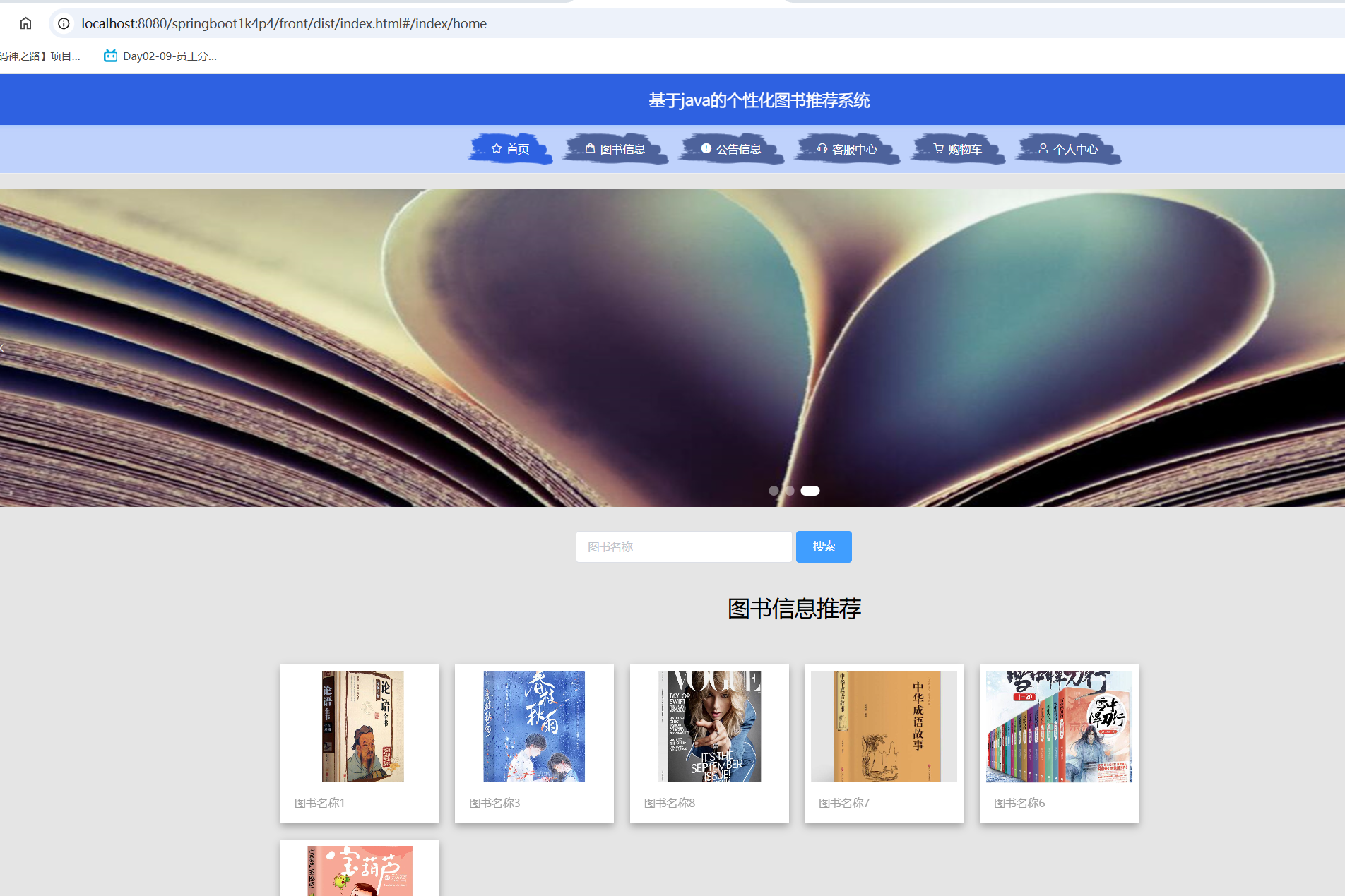Select first carousel indicator dot
The width and height of the screenshot is (1345, 896).
click(x=774, y=491)
